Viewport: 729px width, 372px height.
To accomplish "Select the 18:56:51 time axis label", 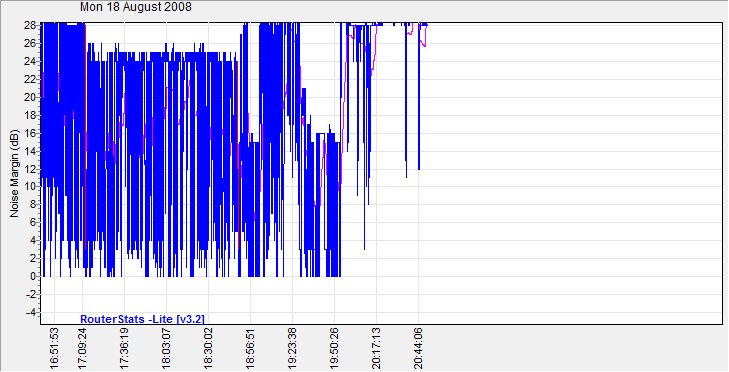I will (x=250, y=349).
